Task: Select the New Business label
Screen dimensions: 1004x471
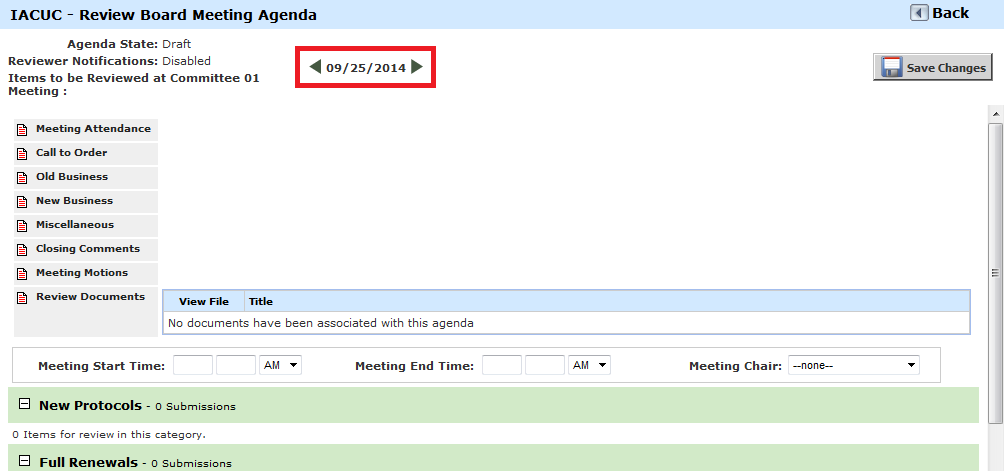Action: pos(74,200)
